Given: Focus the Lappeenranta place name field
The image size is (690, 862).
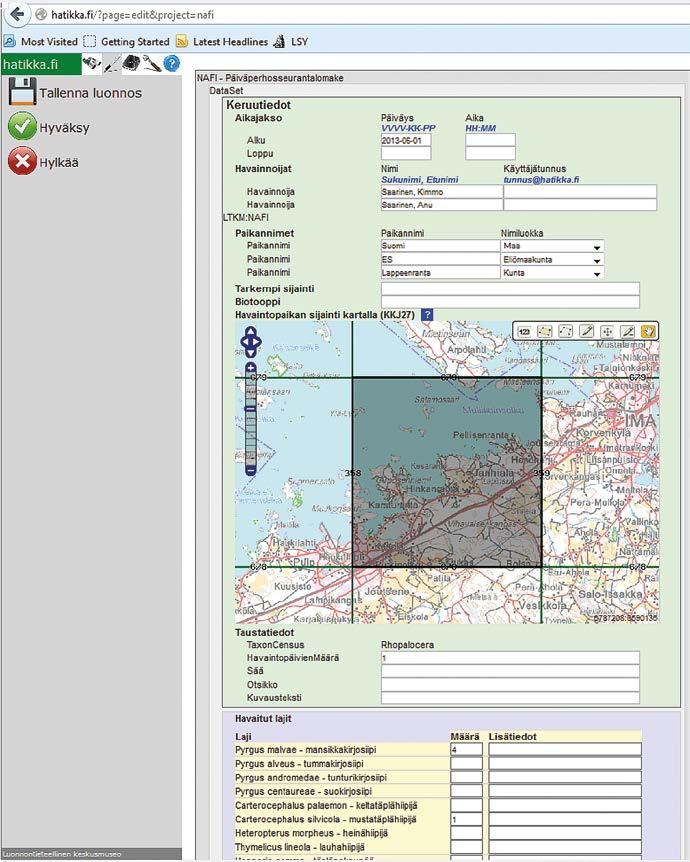Looking at the screenshot, I should [440, 273].
